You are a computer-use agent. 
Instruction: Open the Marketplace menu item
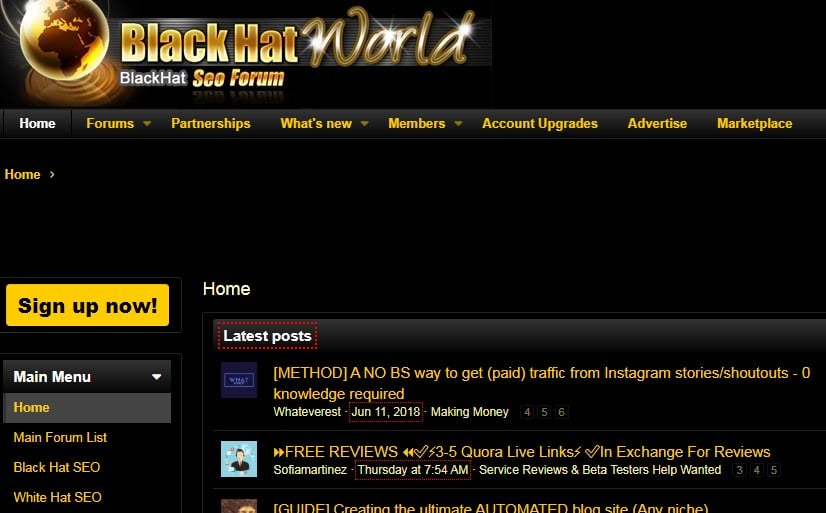coord(754,123)
